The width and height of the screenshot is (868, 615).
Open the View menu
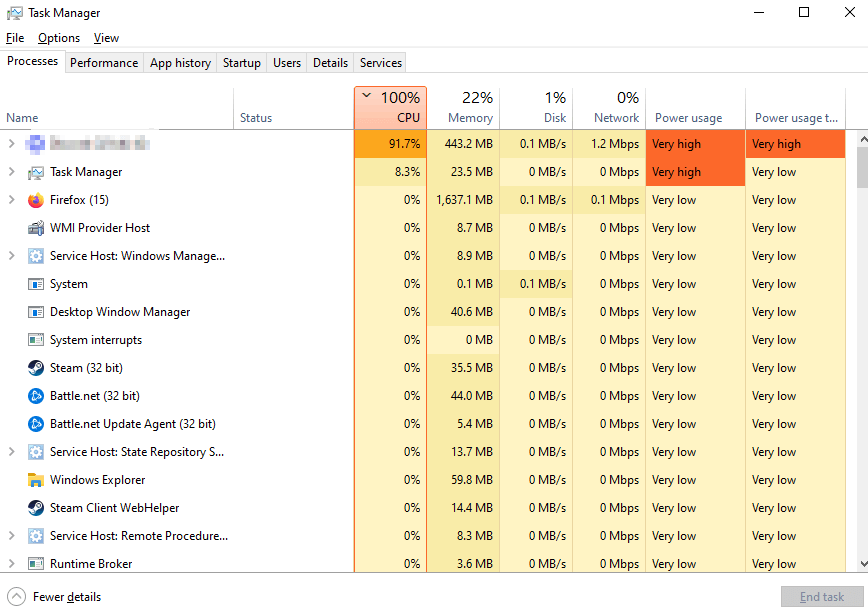106,38
